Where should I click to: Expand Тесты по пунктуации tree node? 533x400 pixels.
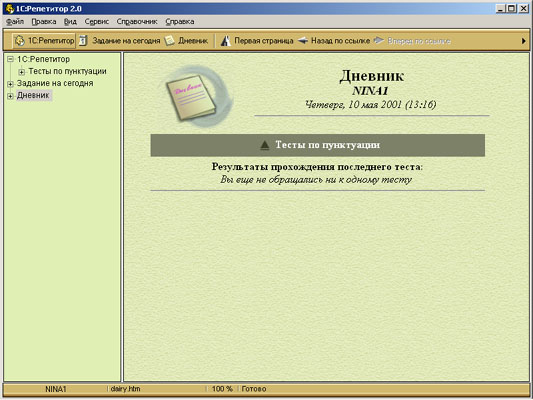point(21,72)
